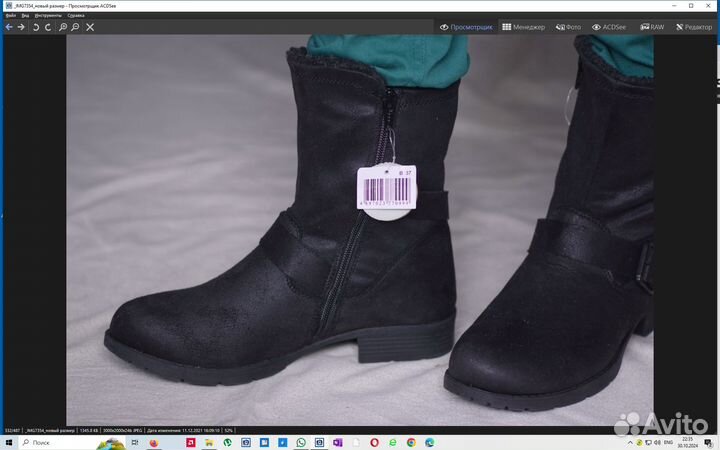
Task: Open the Windows Start menu
Action: pos(9,443)
